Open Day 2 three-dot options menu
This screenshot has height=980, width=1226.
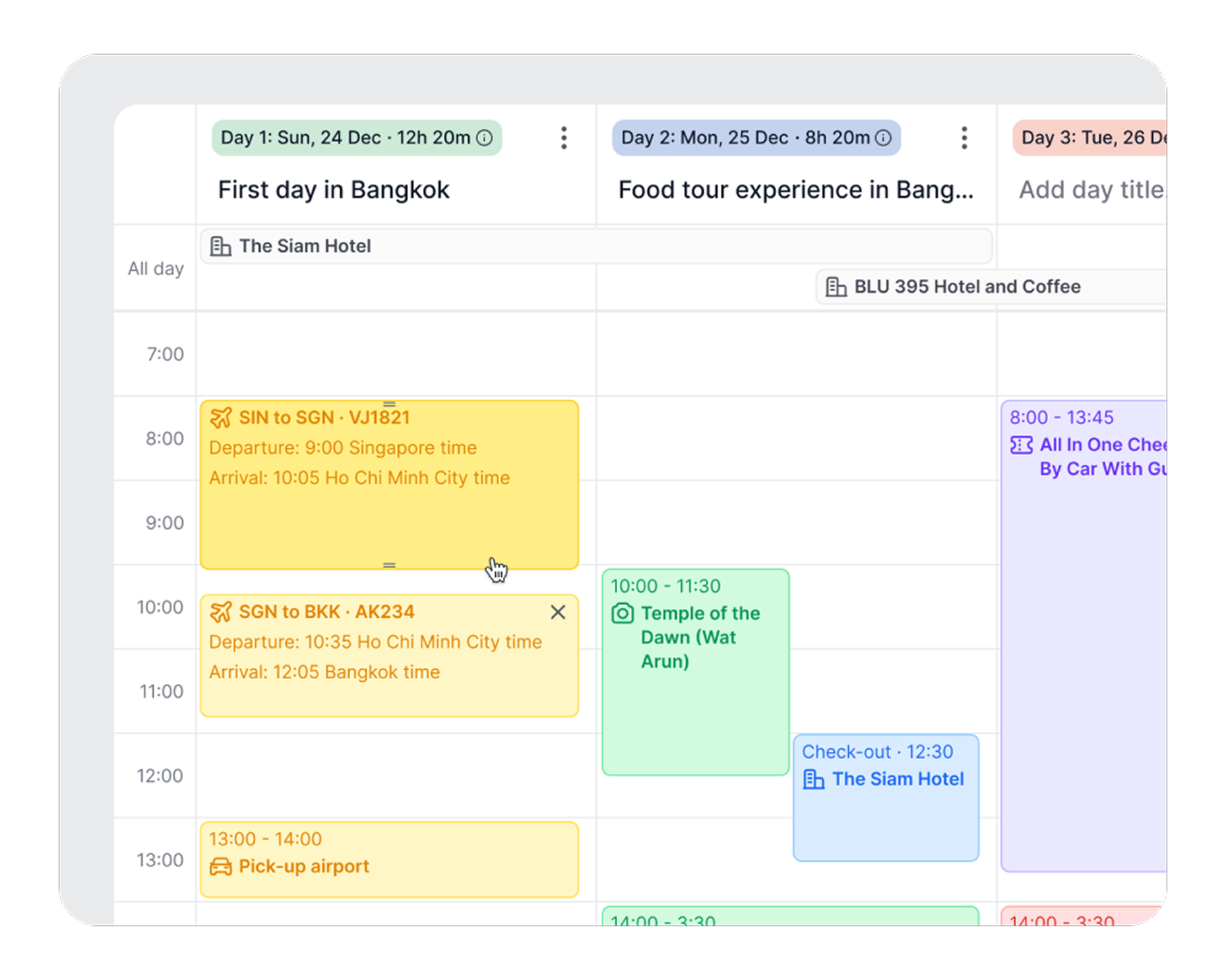pos(964,138)
